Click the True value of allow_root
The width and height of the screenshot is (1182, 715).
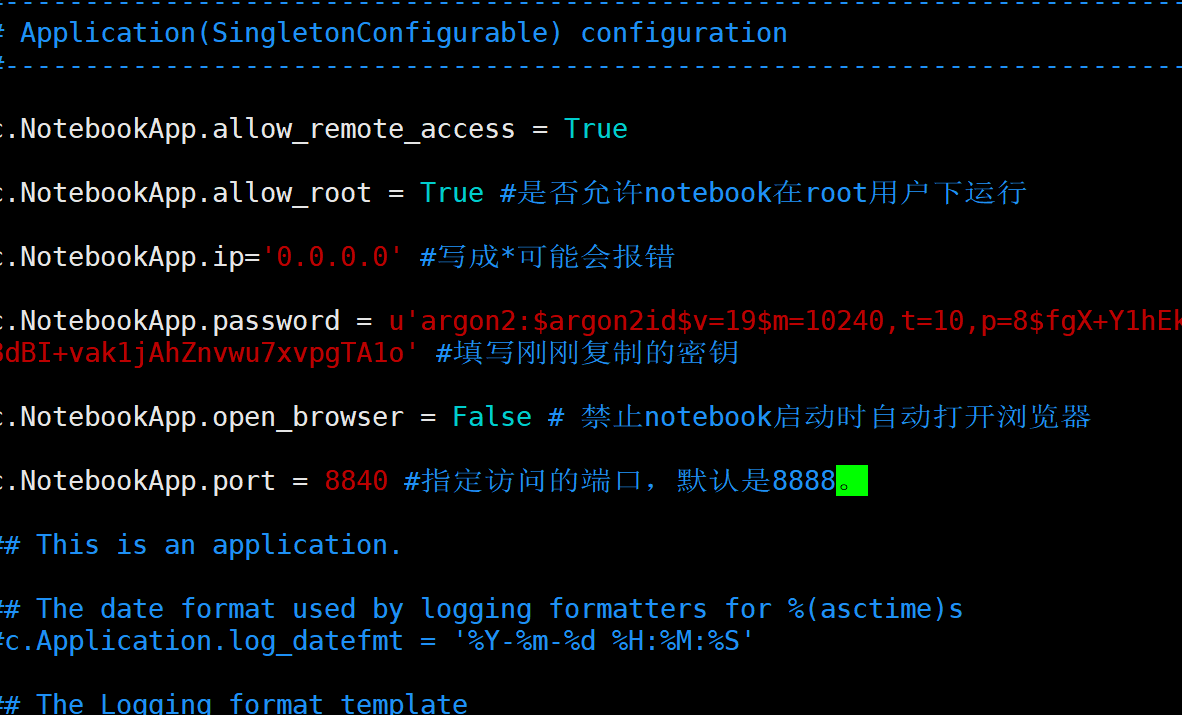(451, 193)
